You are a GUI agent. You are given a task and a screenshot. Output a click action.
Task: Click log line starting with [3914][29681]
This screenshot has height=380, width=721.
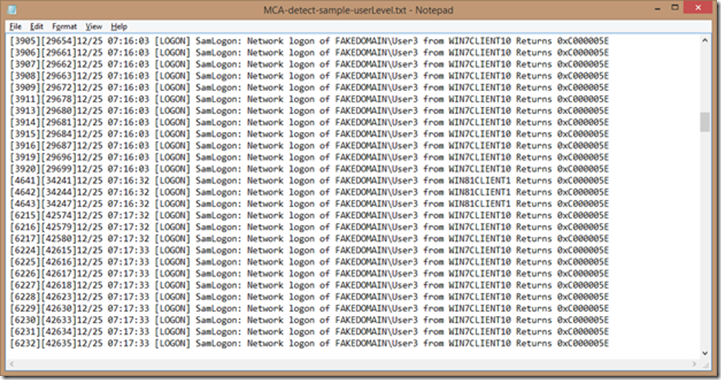tap(309, 122)
